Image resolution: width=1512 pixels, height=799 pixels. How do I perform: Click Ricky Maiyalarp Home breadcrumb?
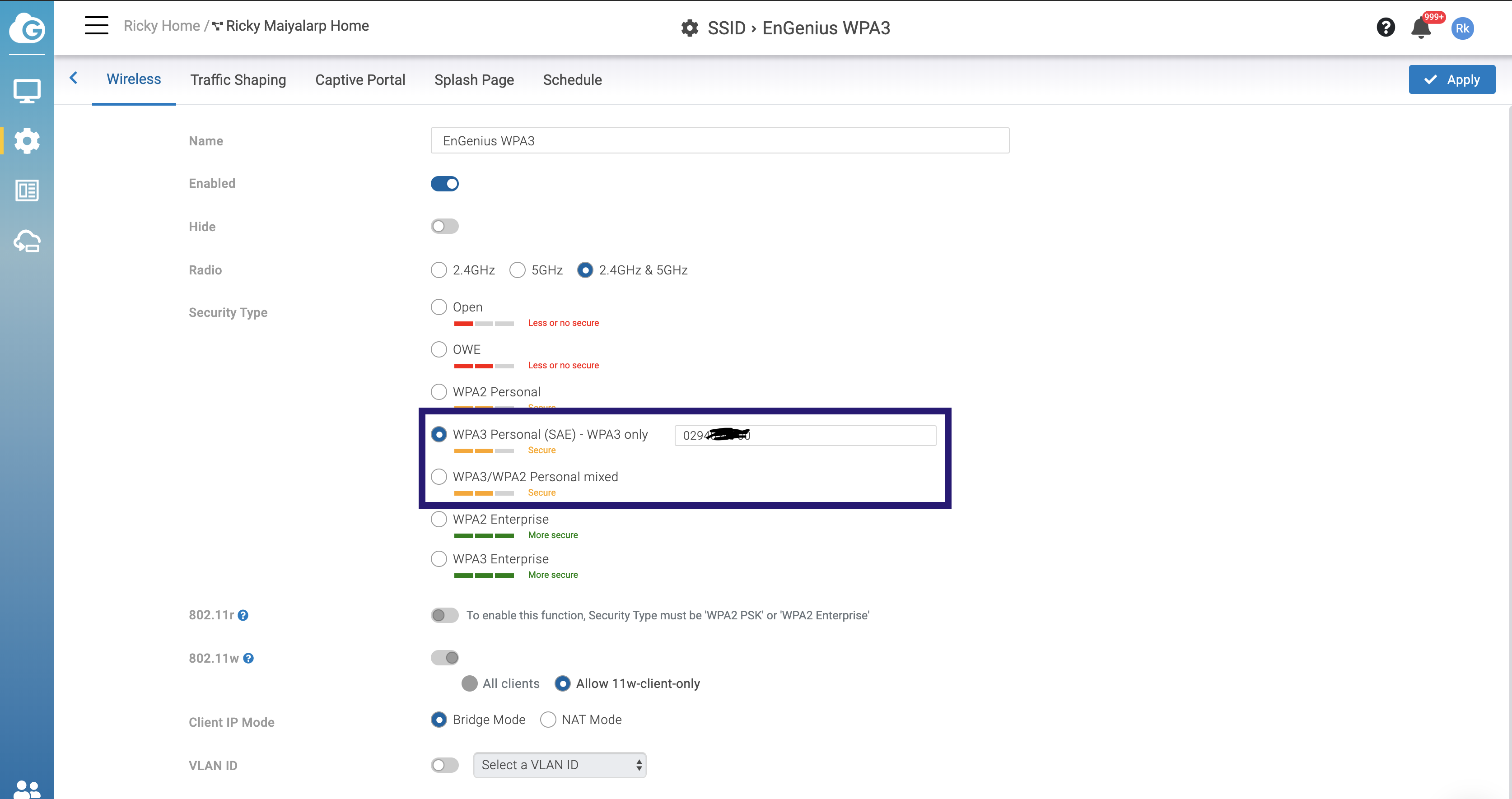297,26
